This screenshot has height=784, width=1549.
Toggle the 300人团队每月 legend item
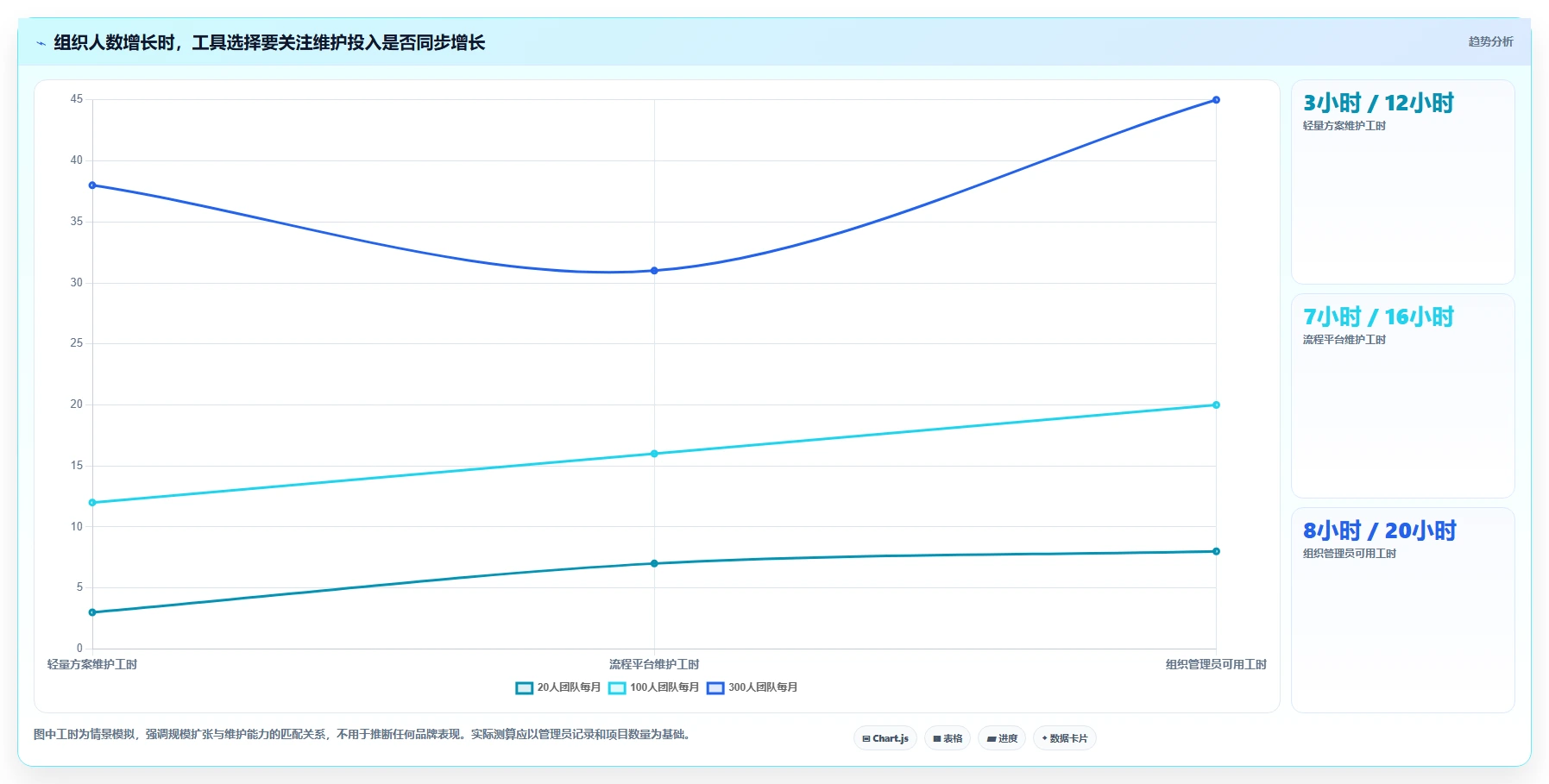752,687
